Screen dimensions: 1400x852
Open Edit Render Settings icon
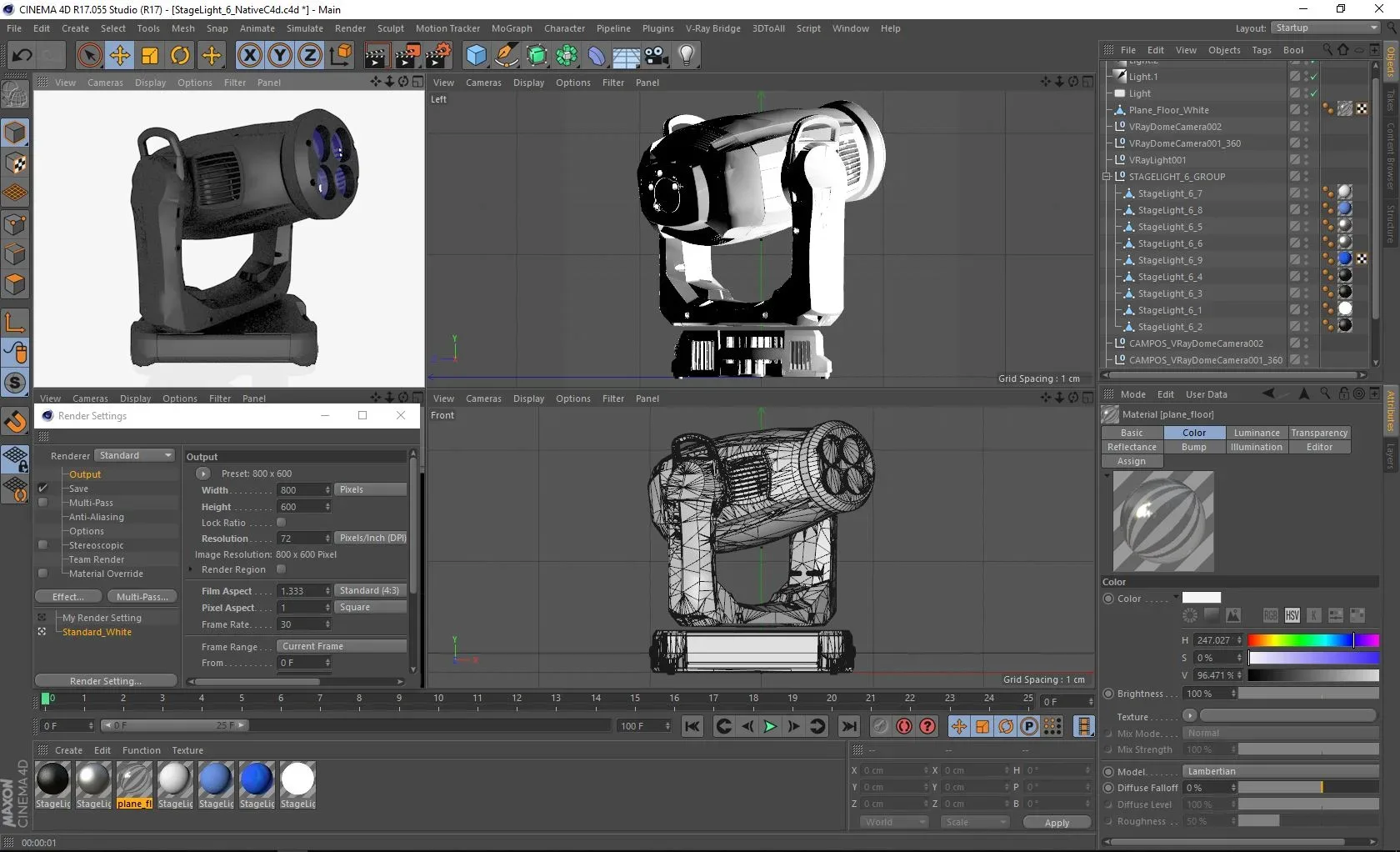pos(438,56)
